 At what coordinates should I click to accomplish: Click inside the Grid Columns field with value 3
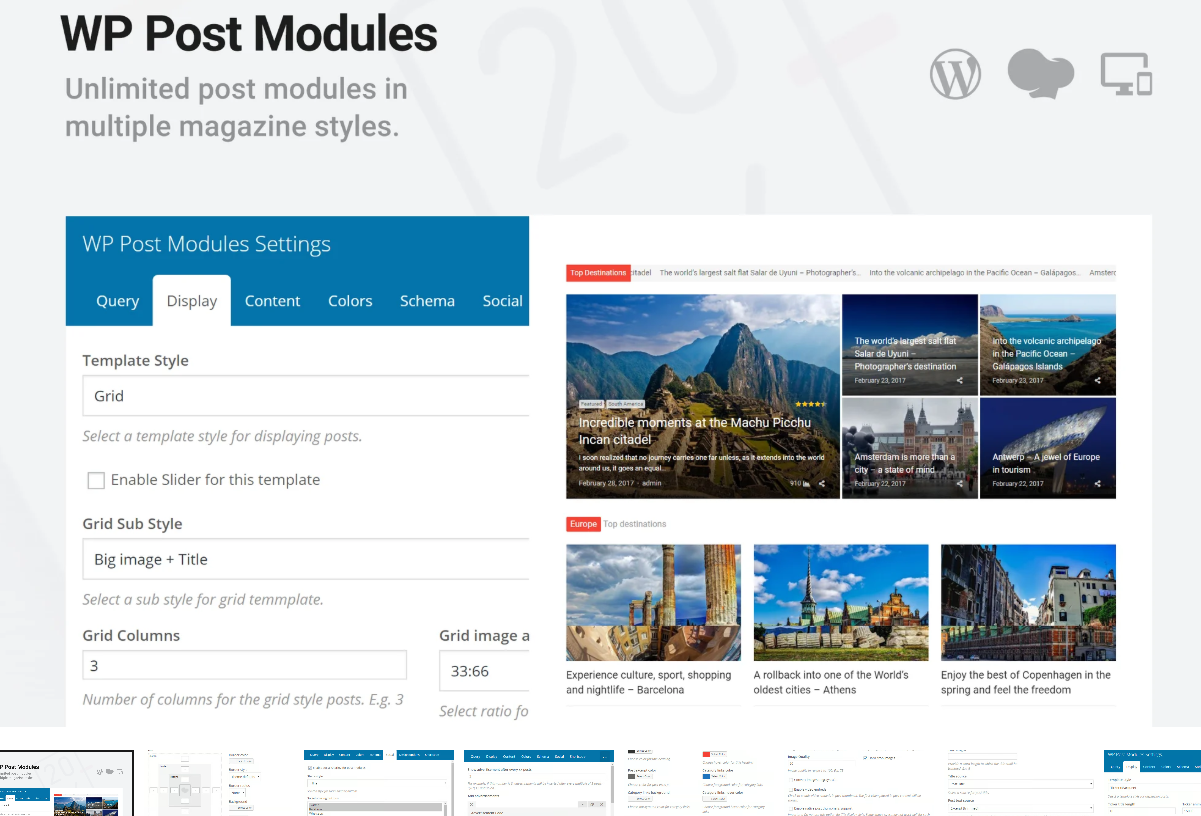244,666
